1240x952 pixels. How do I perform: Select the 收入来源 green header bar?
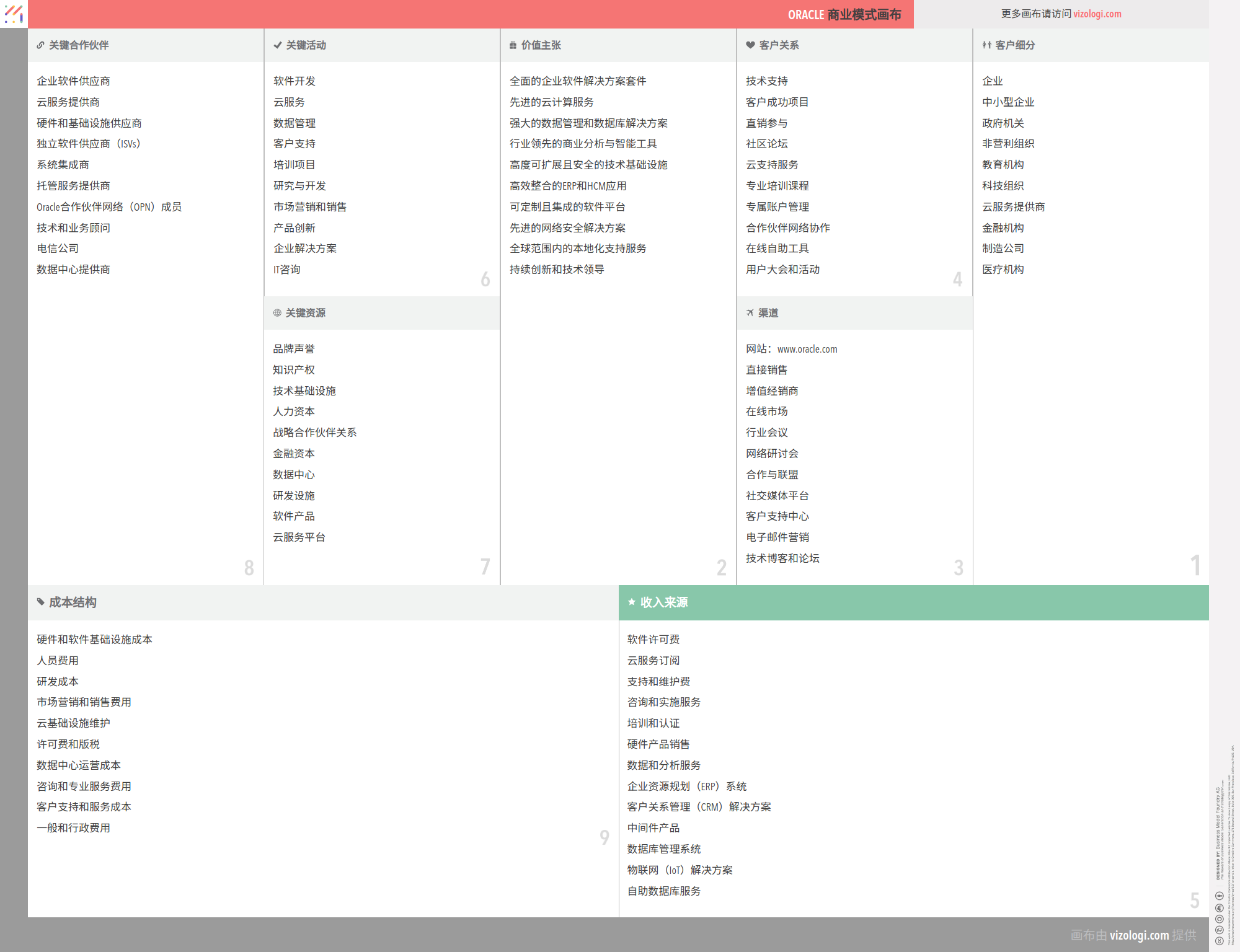913,602
